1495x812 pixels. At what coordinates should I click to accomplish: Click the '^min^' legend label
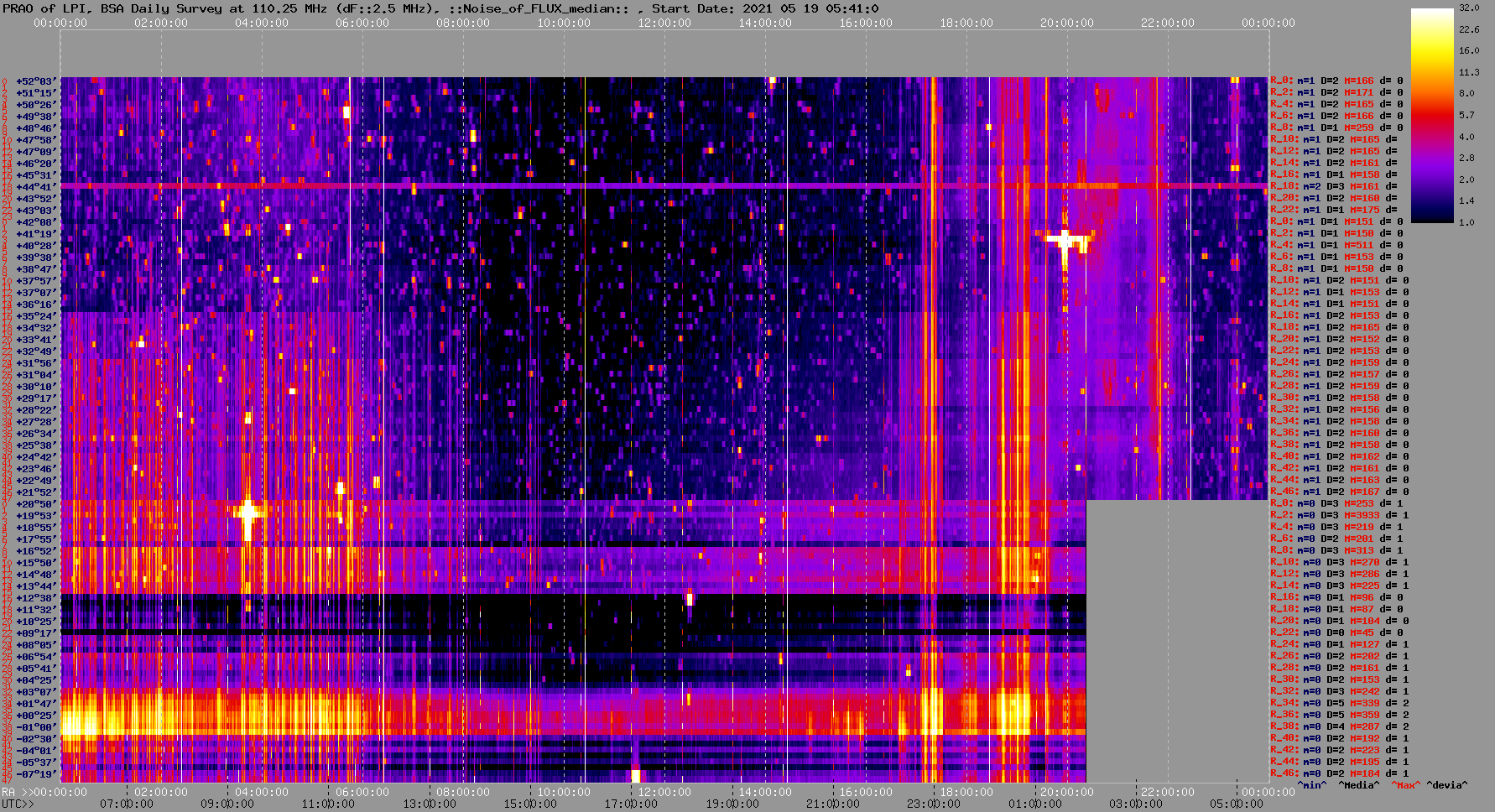[1312, 786]
